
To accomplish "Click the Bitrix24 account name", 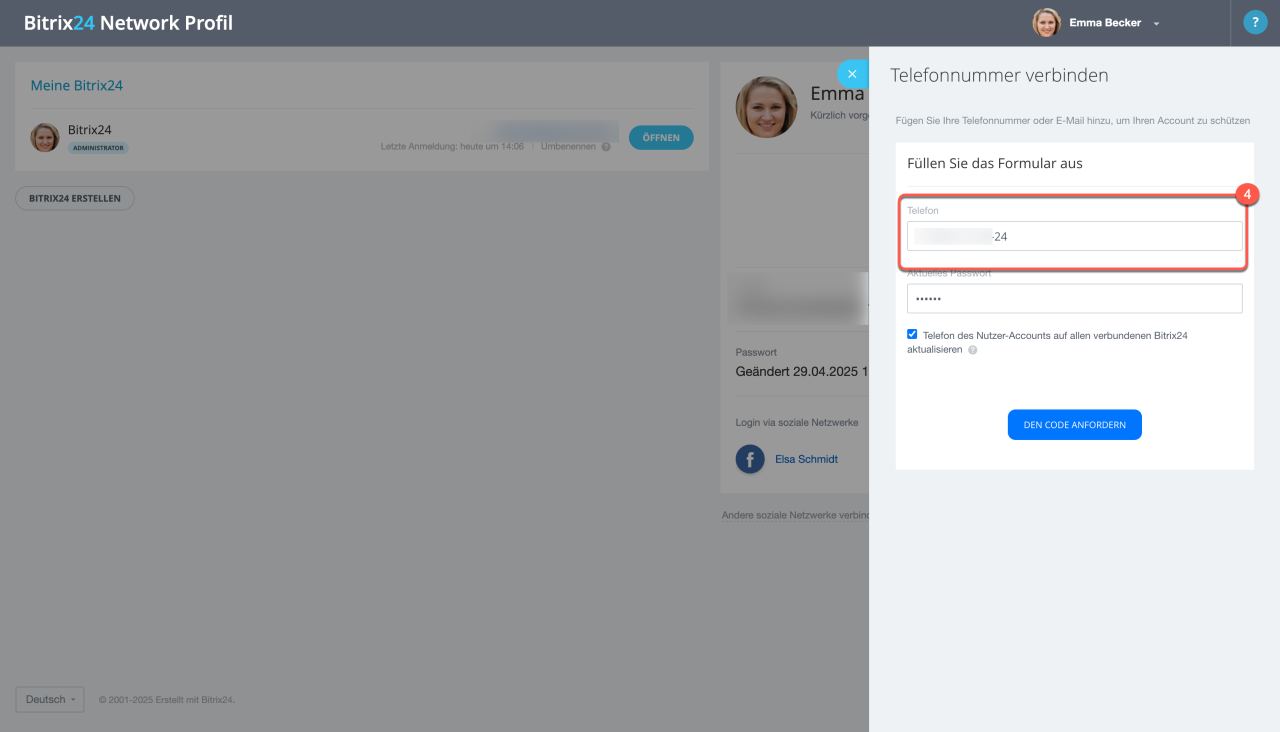I will (90, 130).
